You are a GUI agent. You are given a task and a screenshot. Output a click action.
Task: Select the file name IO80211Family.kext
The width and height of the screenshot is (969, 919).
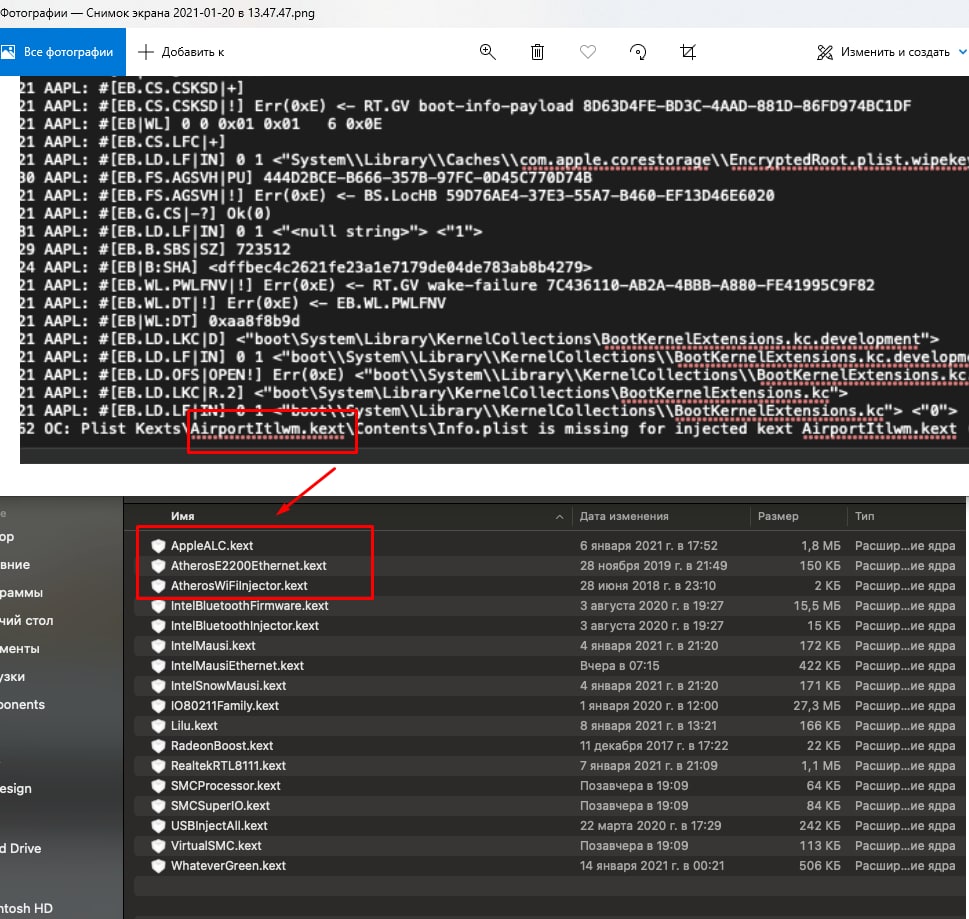click(224, 705)
